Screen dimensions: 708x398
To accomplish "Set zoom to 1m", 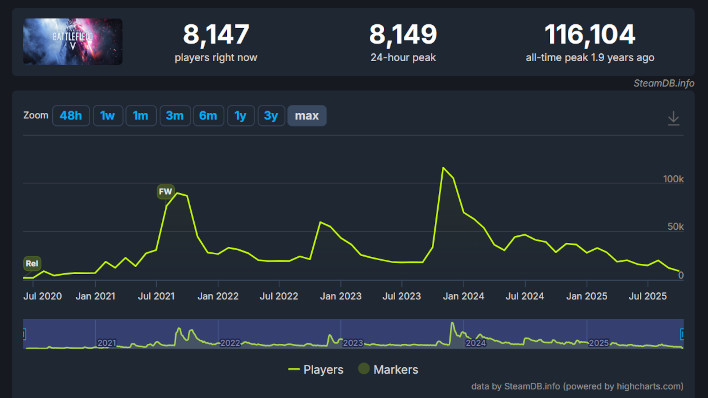I will (x=140, y=116).
